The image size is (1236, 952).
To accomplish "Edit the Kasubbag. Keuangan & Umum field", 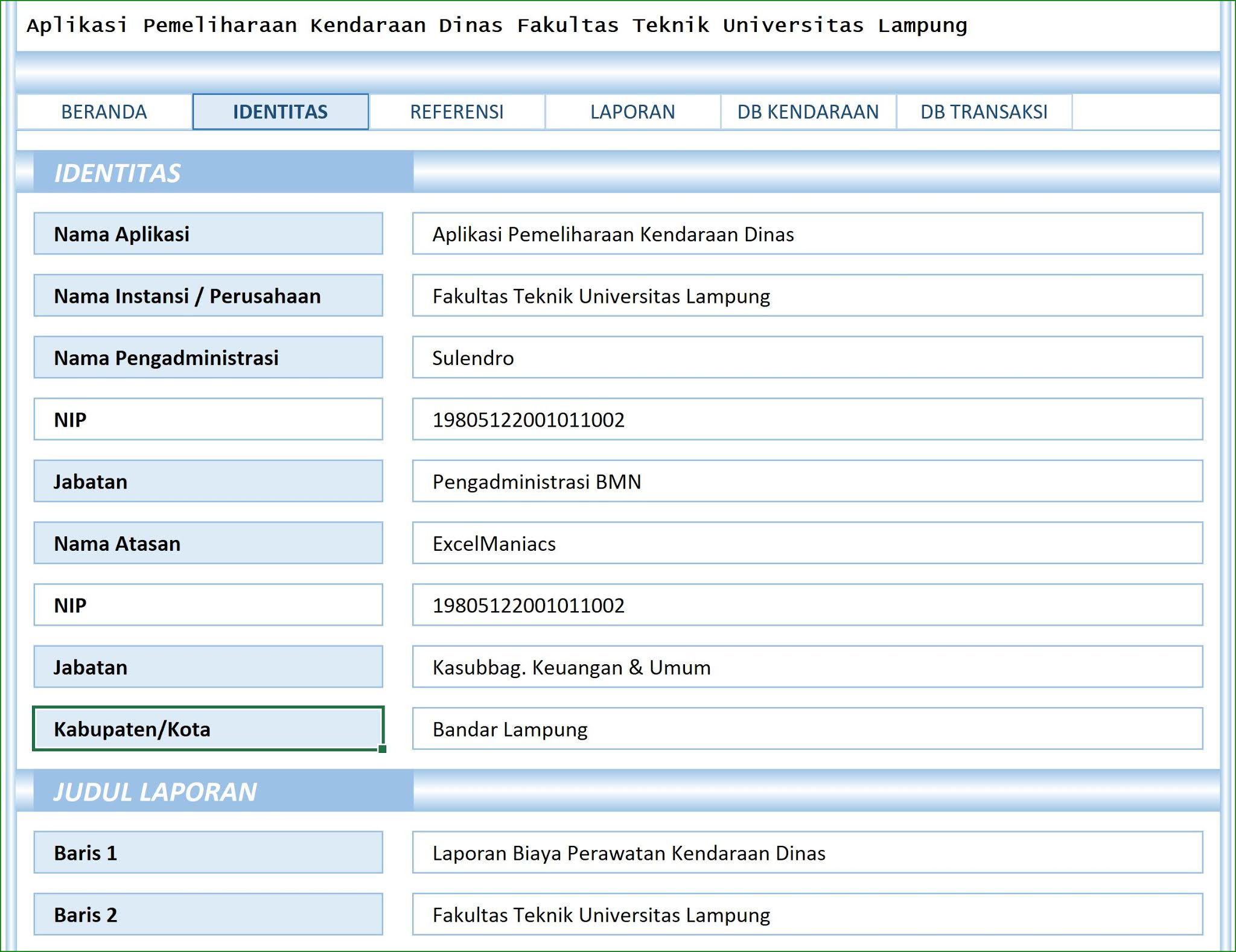I will pos(807,667).
